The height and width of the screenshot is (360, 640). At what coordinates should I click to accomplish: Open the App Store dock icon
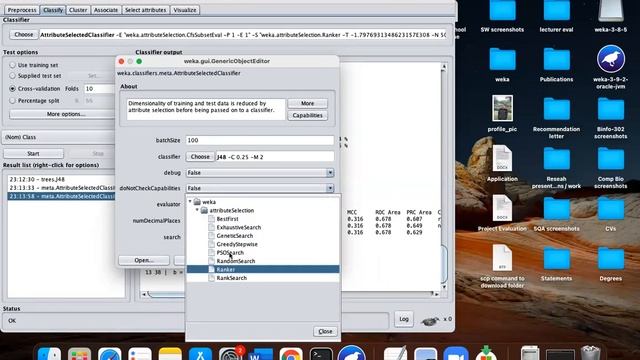pyautogui.click(x=200, y=354)
